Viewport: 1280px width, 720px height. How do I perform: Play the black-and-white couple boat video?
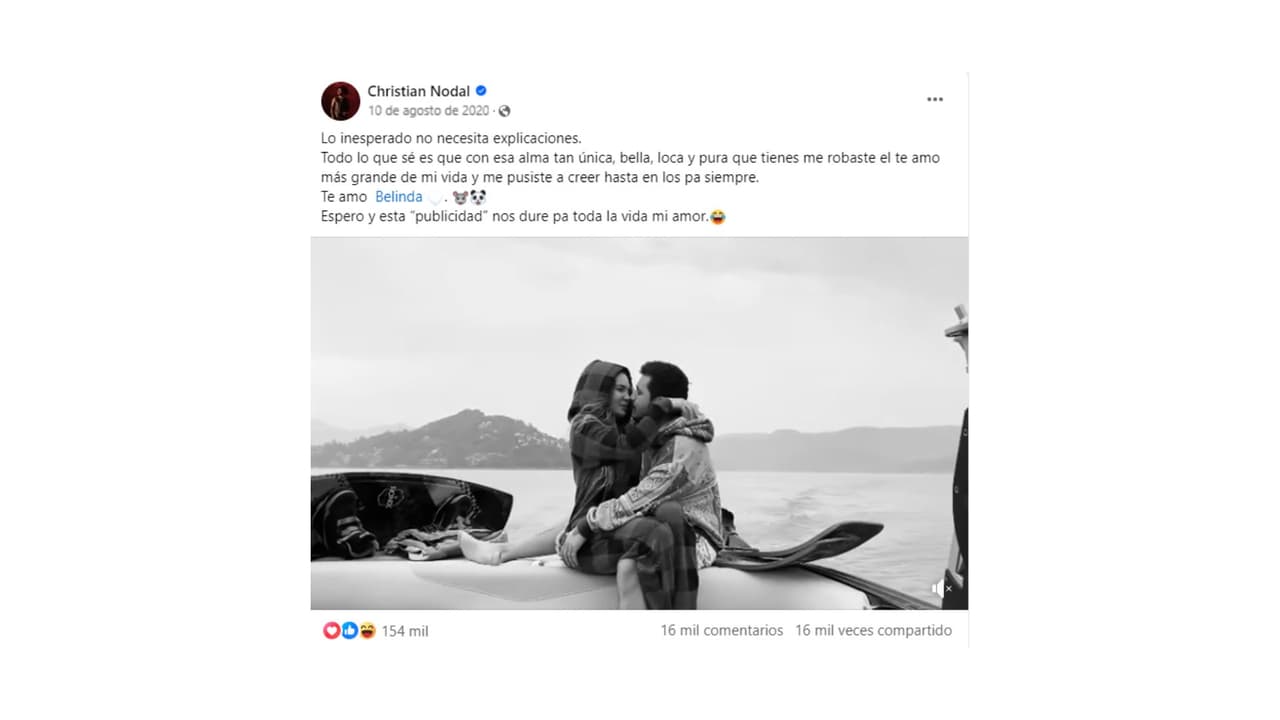639,423
